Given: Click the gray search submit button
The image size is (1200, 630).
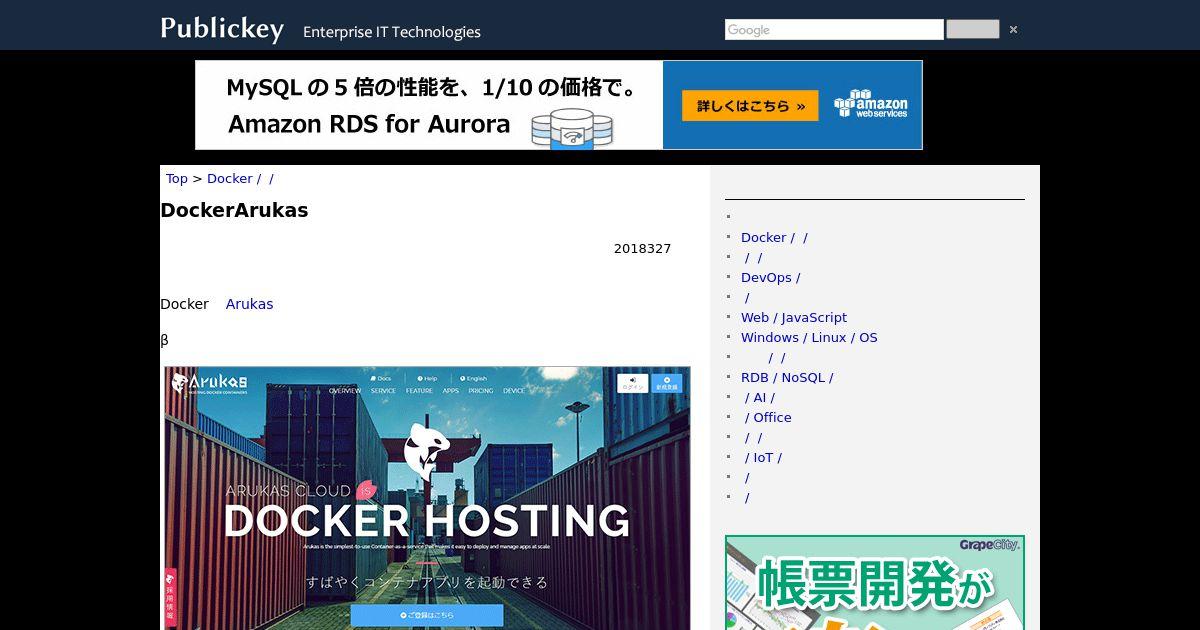Looking at the screenshot, I should click(972, 29).
